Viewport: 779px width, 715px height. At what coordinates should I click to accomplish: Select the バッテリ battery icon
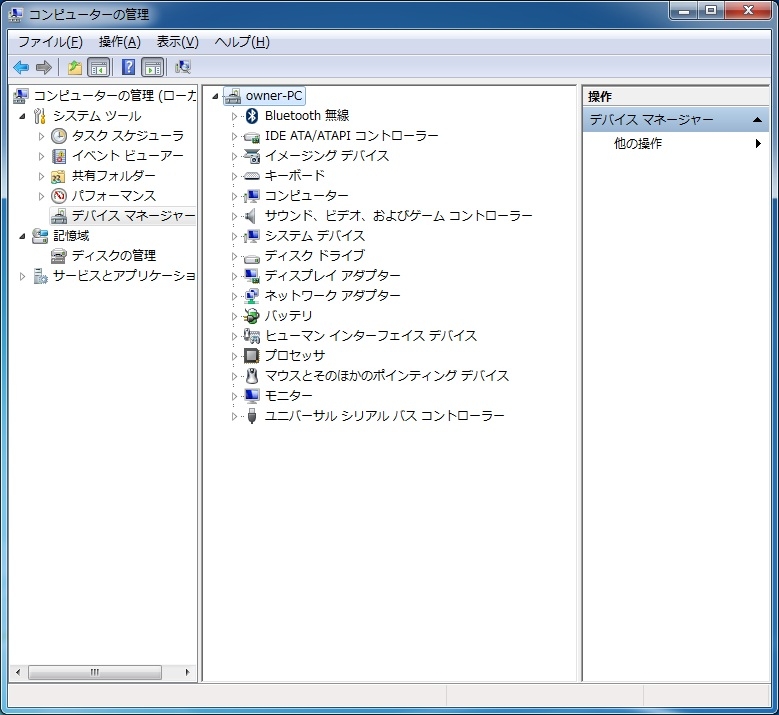(251, 316)
